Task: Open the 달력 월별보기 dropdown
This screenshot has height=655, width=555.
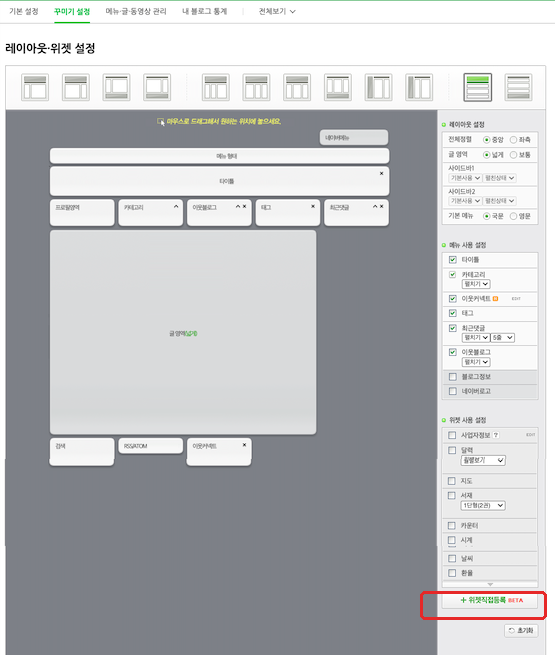Action: 483,460
